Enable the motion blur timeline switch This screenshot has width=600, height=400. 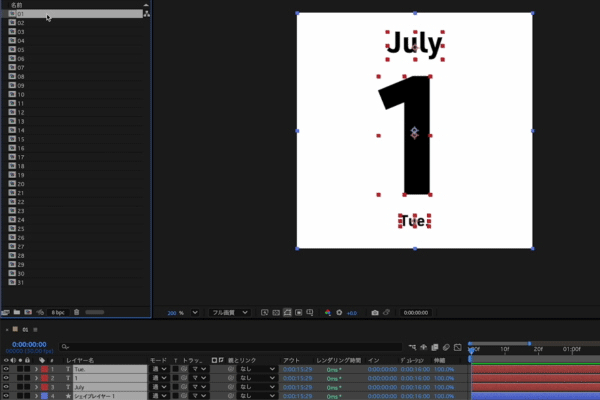click(x=446, y=348)
